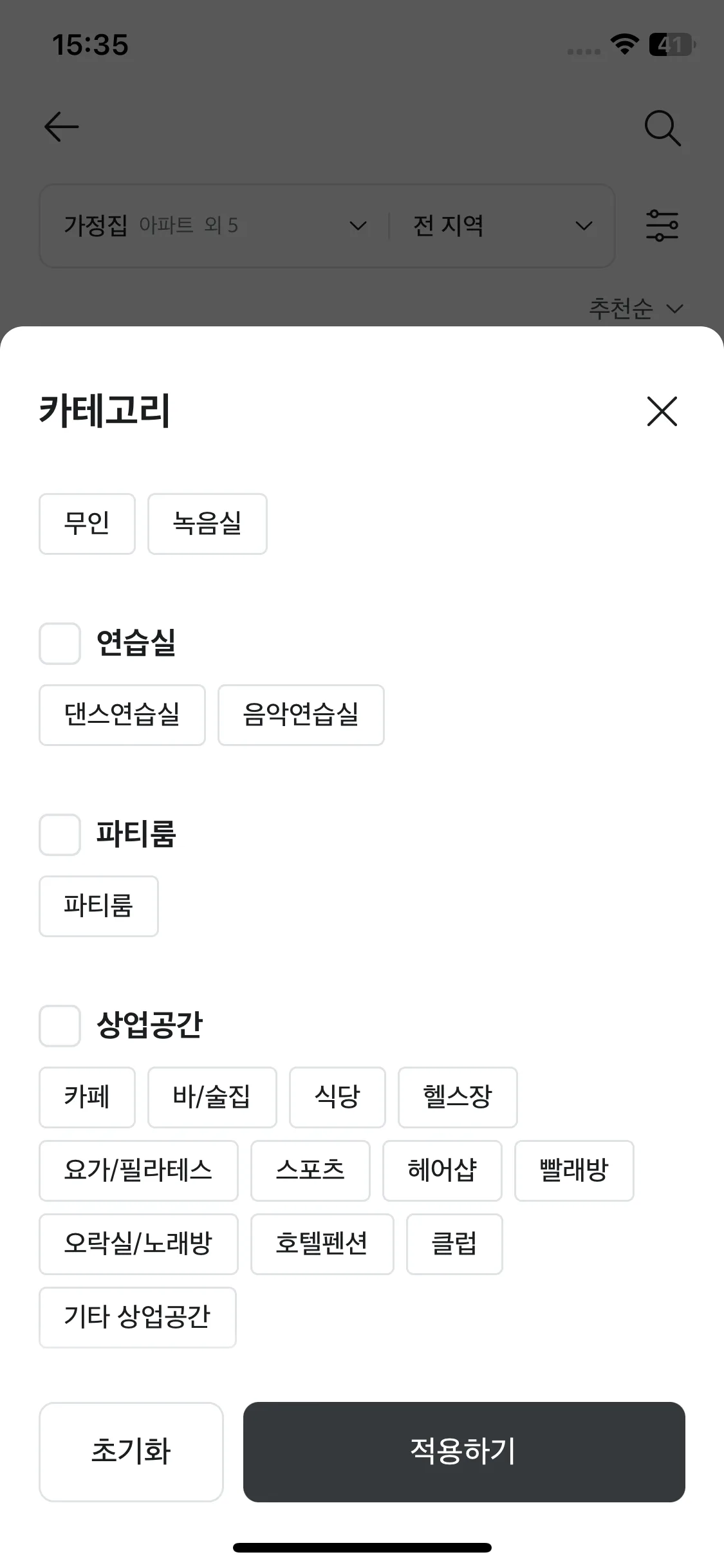Viewport: 724px width, 1568px height.
Task: Tap the Wi-Fi status icon
Action: tap(624, 45)
